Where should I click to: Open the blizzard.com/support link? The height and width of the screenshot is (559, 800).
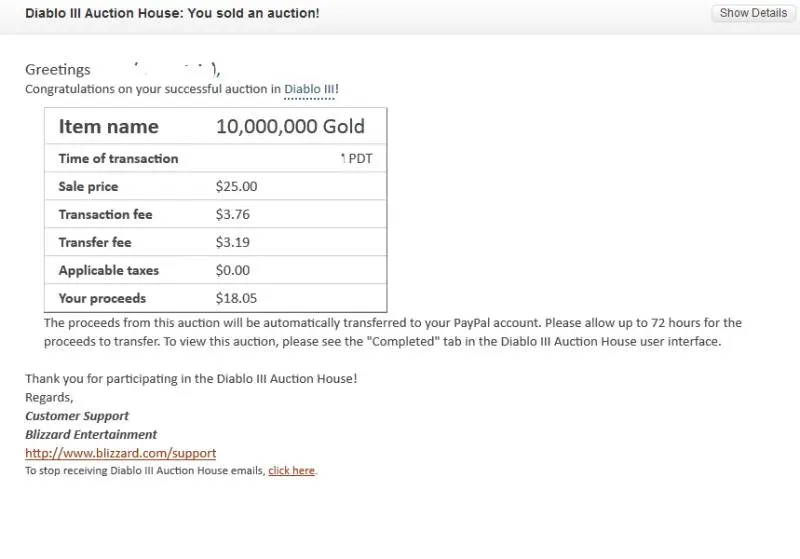pos(120,453)
